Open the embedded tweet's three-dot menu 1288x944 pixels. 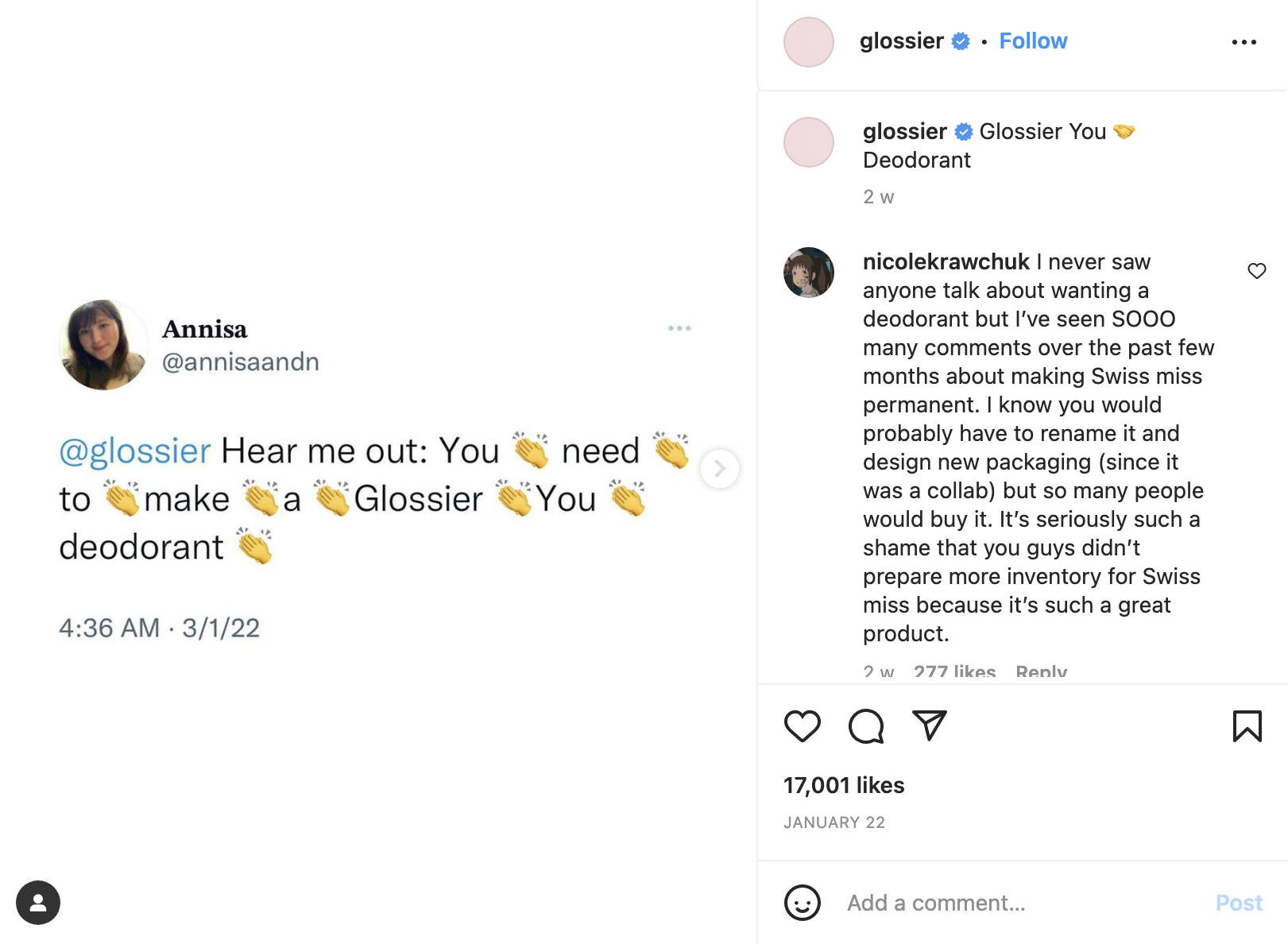(680, 328)
